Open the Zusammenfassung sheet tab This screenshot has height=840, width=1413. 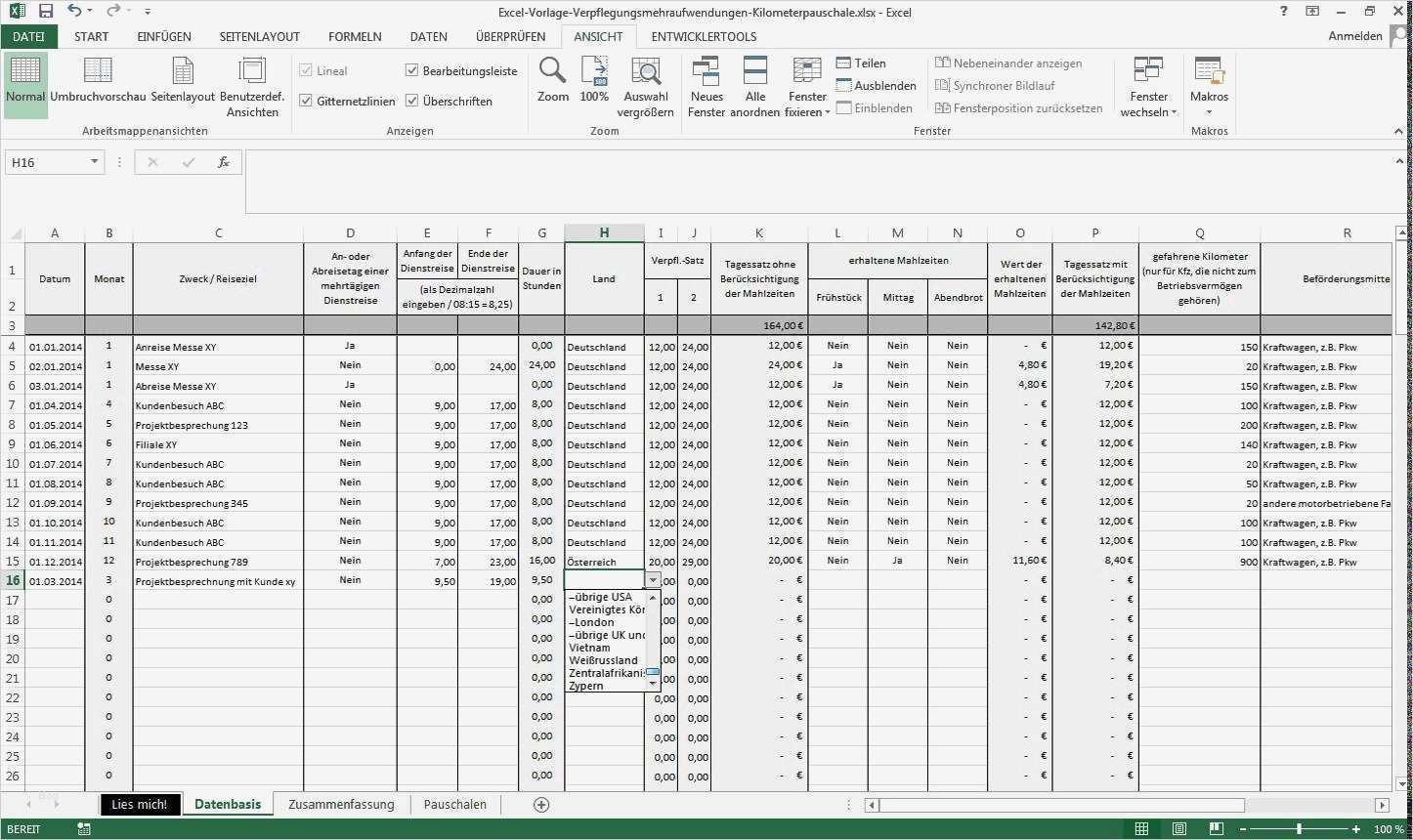[341, 804]
